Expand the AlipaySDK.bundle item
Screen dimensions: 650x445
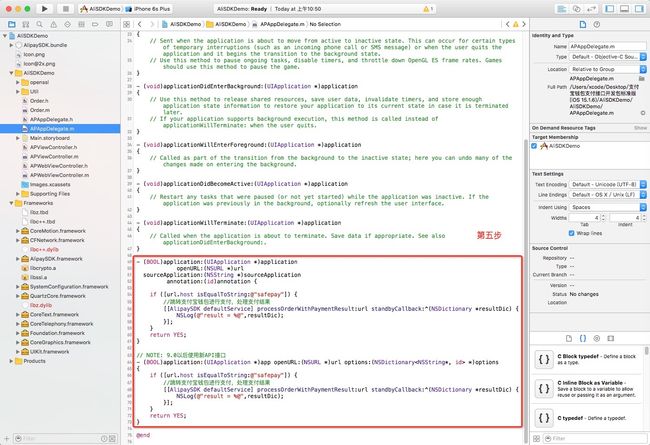(x=11, y=45)
